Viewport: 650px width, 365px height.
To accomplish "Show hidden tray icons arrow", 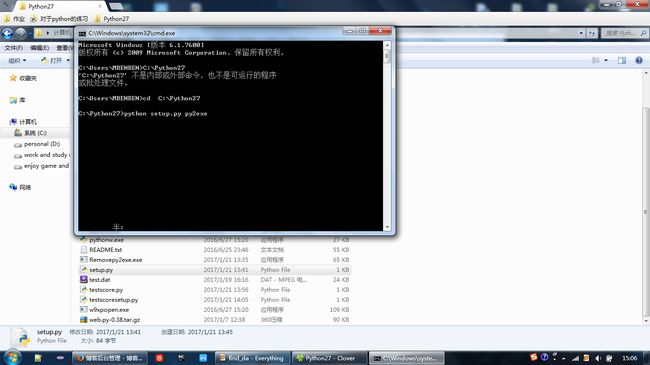I will tap(564, 358).
